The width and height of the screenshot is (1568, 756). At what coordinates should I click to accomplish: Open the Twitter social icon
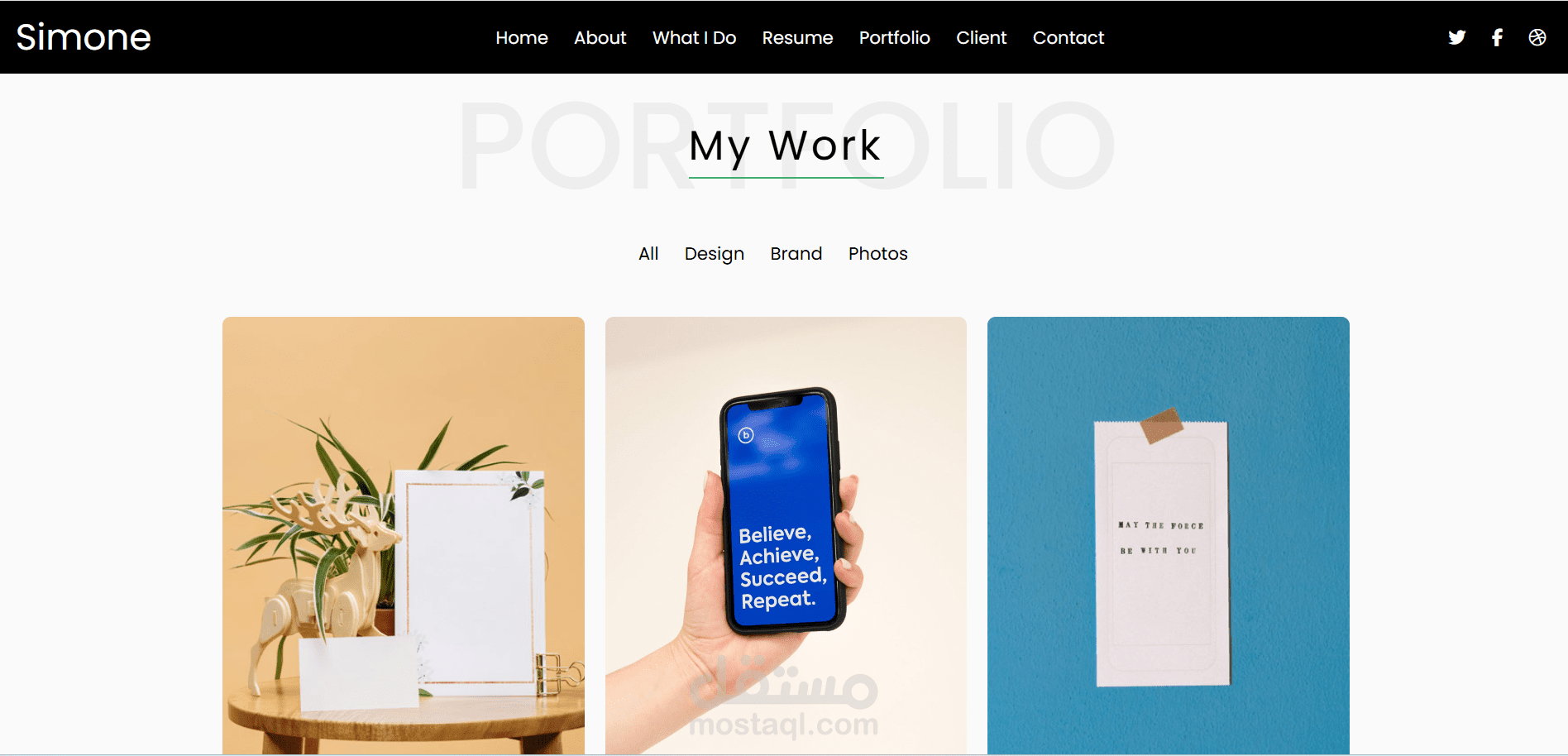tap(1457, 37)
